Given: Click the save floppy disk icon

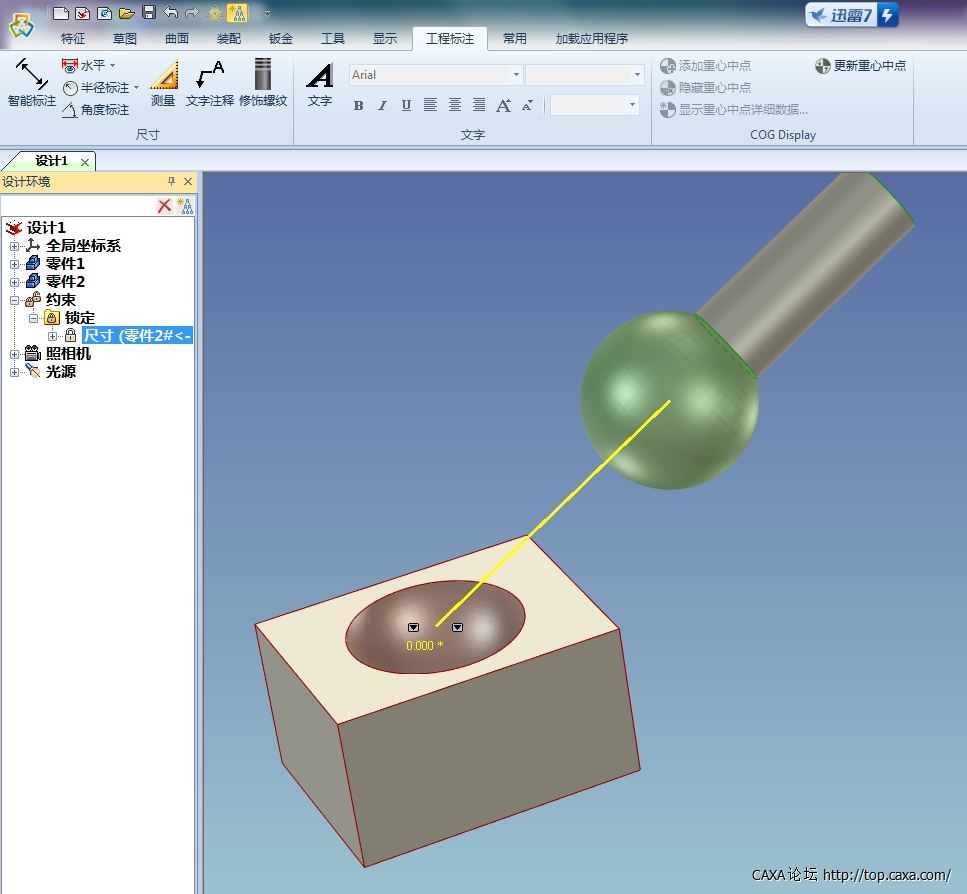Looking at the screenshot, I should [149, 13].
